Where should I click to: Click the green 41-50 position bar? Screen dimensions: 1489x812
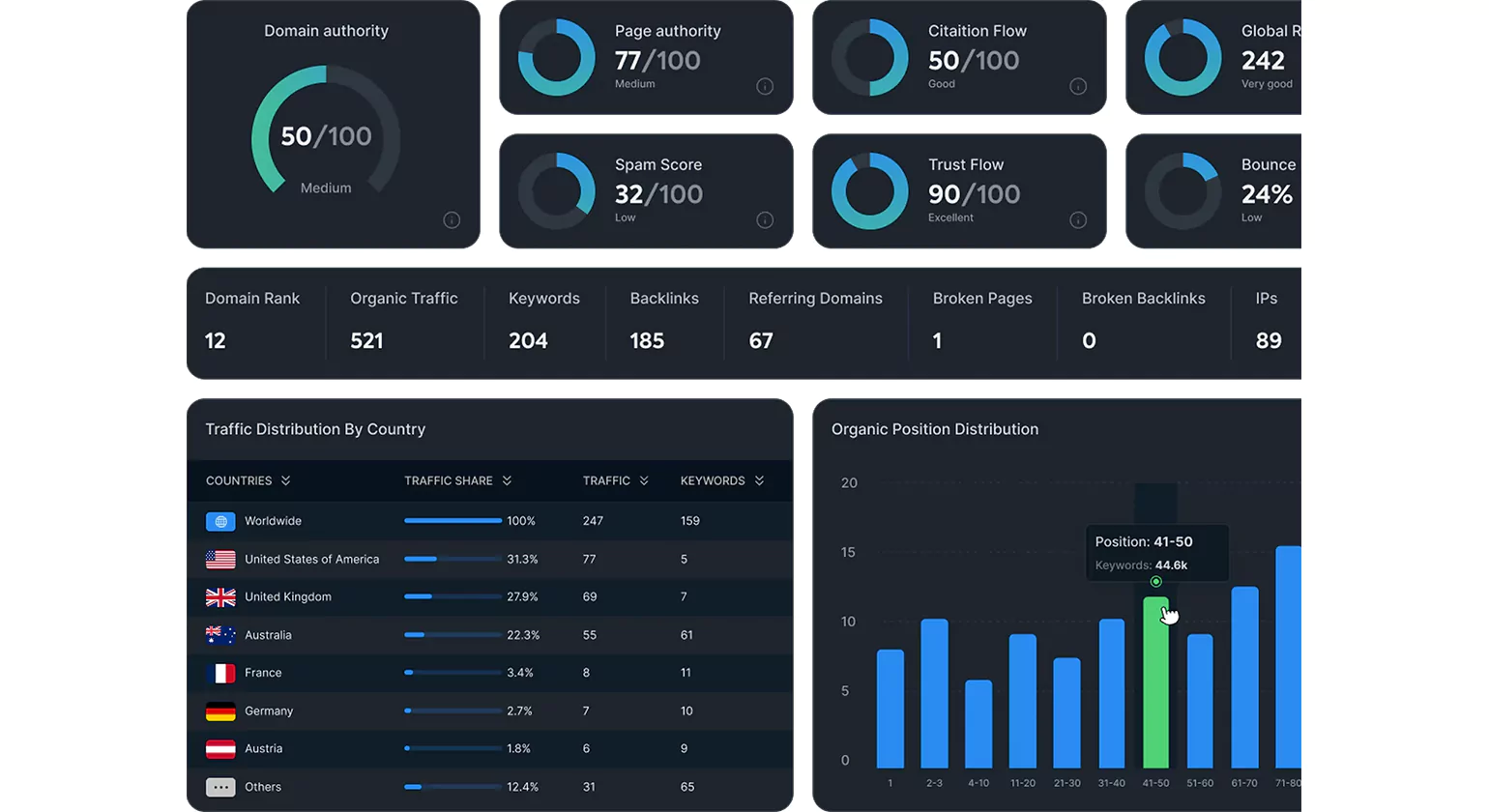click(x=1155, y=682)
